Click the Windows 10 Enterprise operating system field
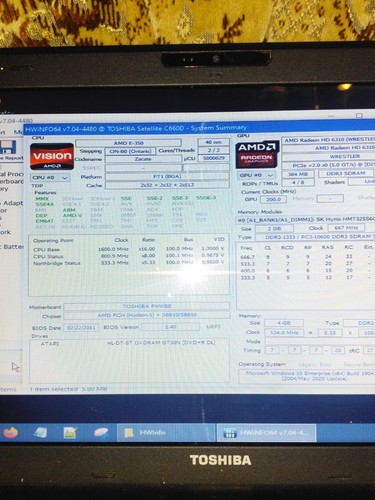The width and height of the screenshot is (375, 500). pos(307,376)
